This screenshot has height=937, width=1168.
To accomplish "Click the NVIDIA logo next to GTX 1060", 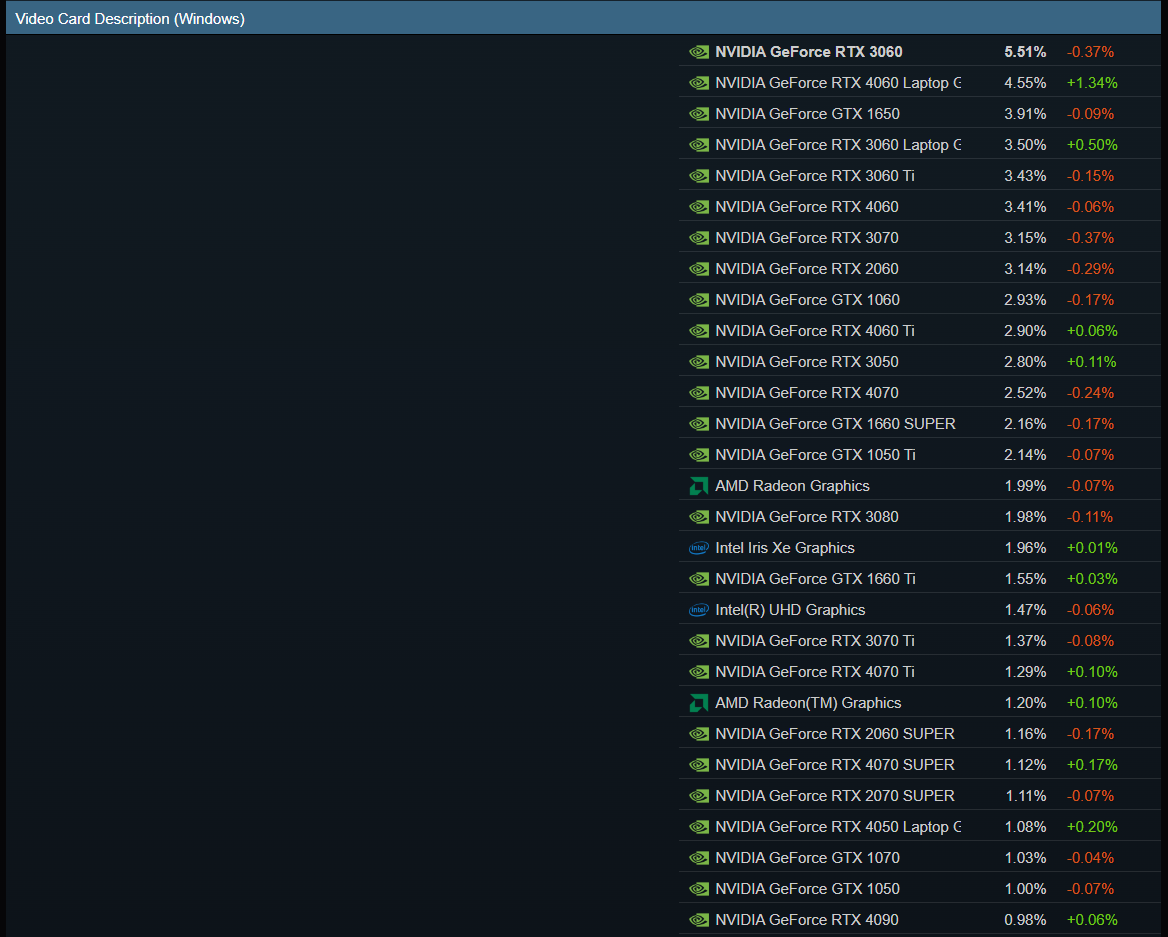I will [x=699, y=300].
